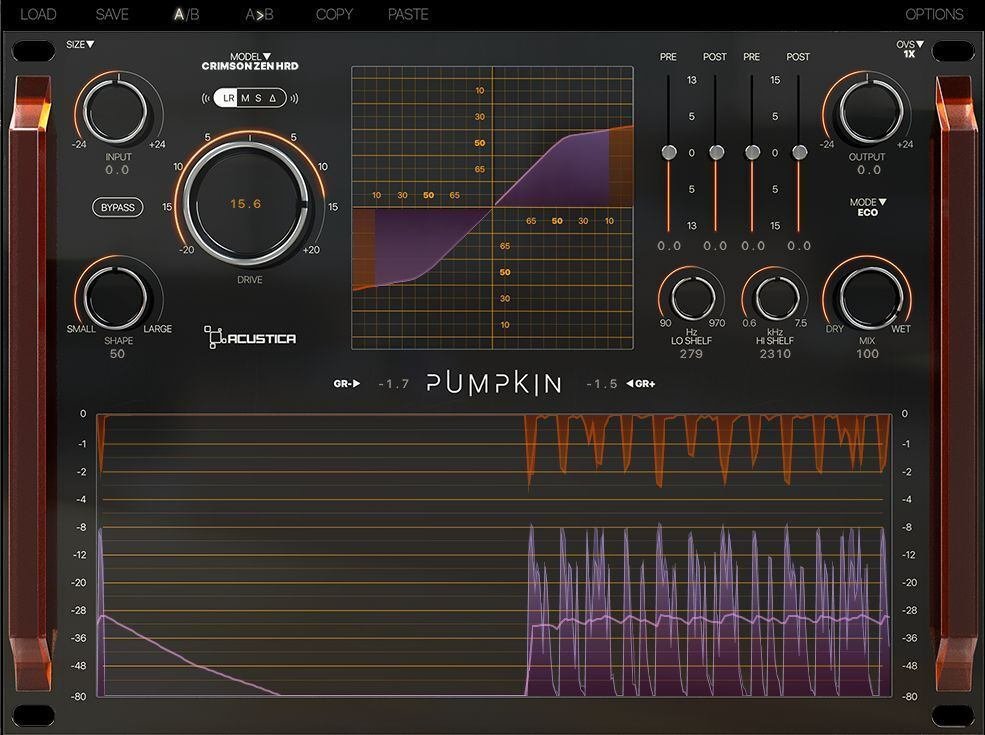The width and height of the screenshot is (985, 735).
Task: Click the left stereo wave icon beside LR
Action: [x=207, y=98]
